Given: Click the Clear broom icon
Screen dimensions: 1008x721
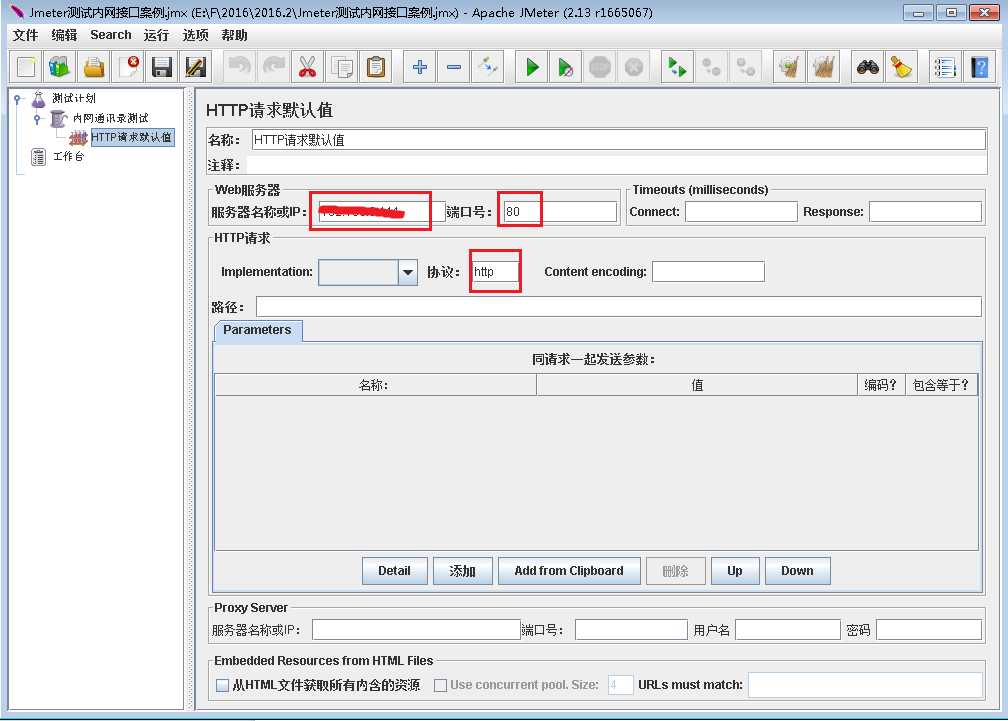Looking at the screenshot, I should pos(789,66).
